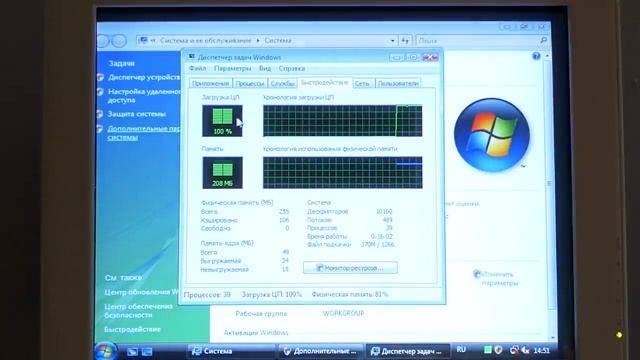640x360 pixels.
Task: Select Система taskbar button
Action: (231, 351)
